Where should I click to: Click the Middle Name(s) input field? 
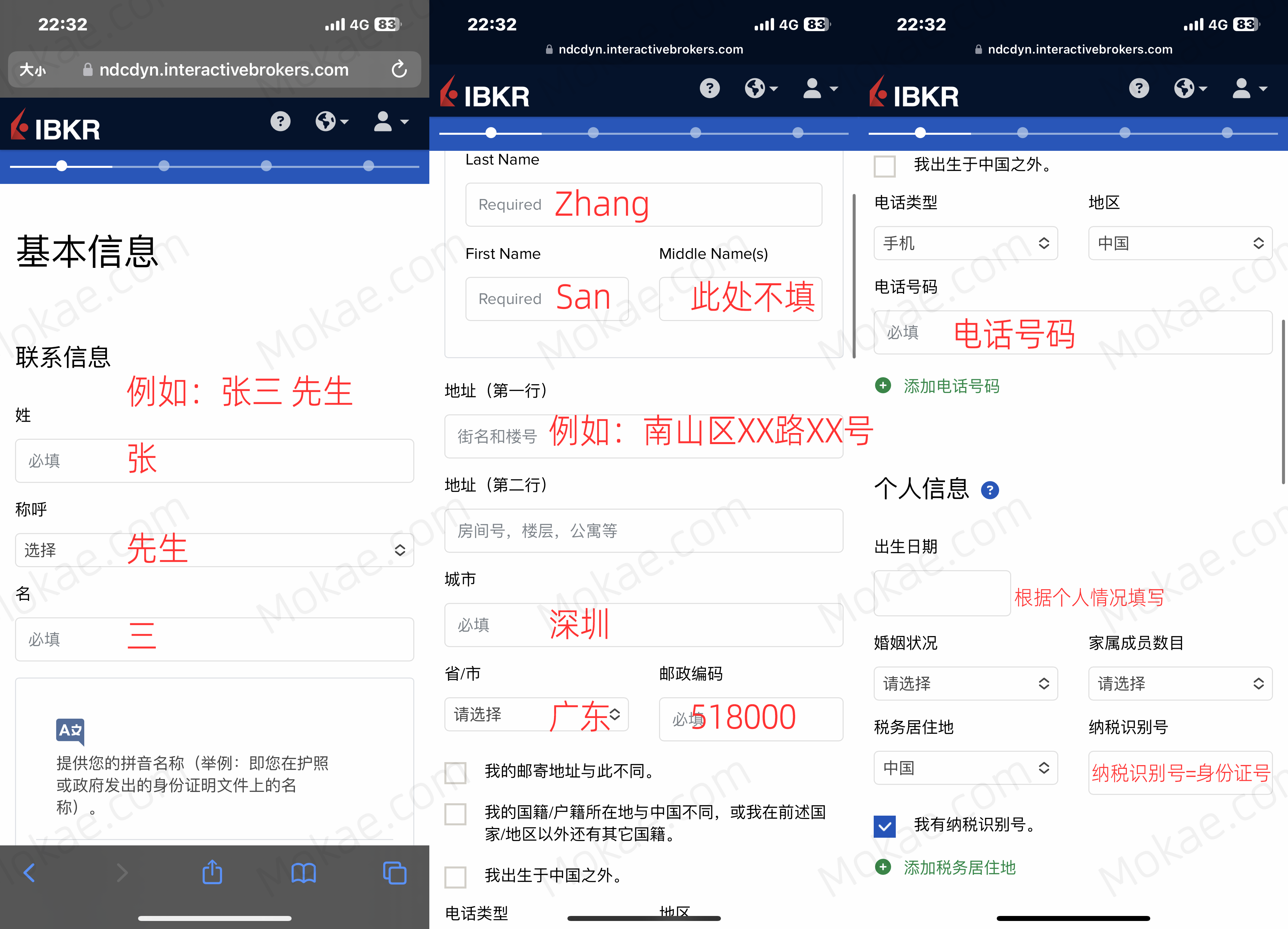coord(741,299)
